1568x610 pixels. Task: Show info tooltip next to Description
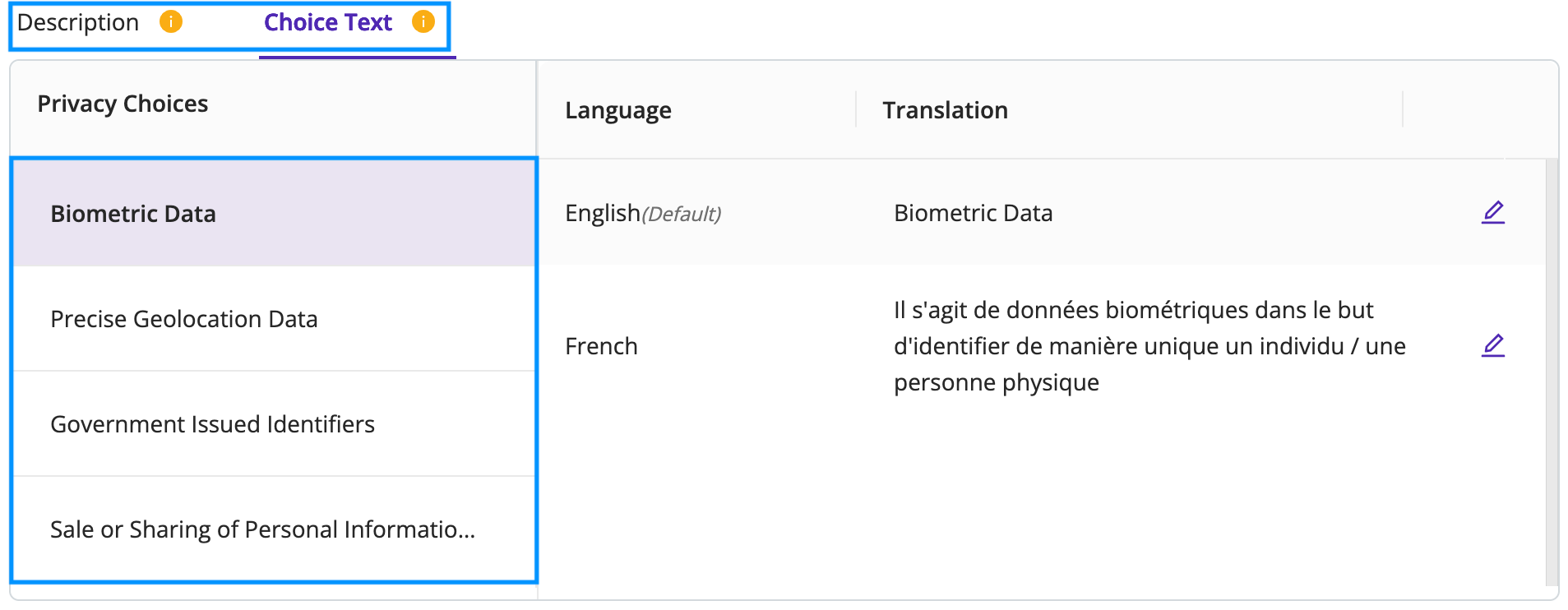coord(171,21)
